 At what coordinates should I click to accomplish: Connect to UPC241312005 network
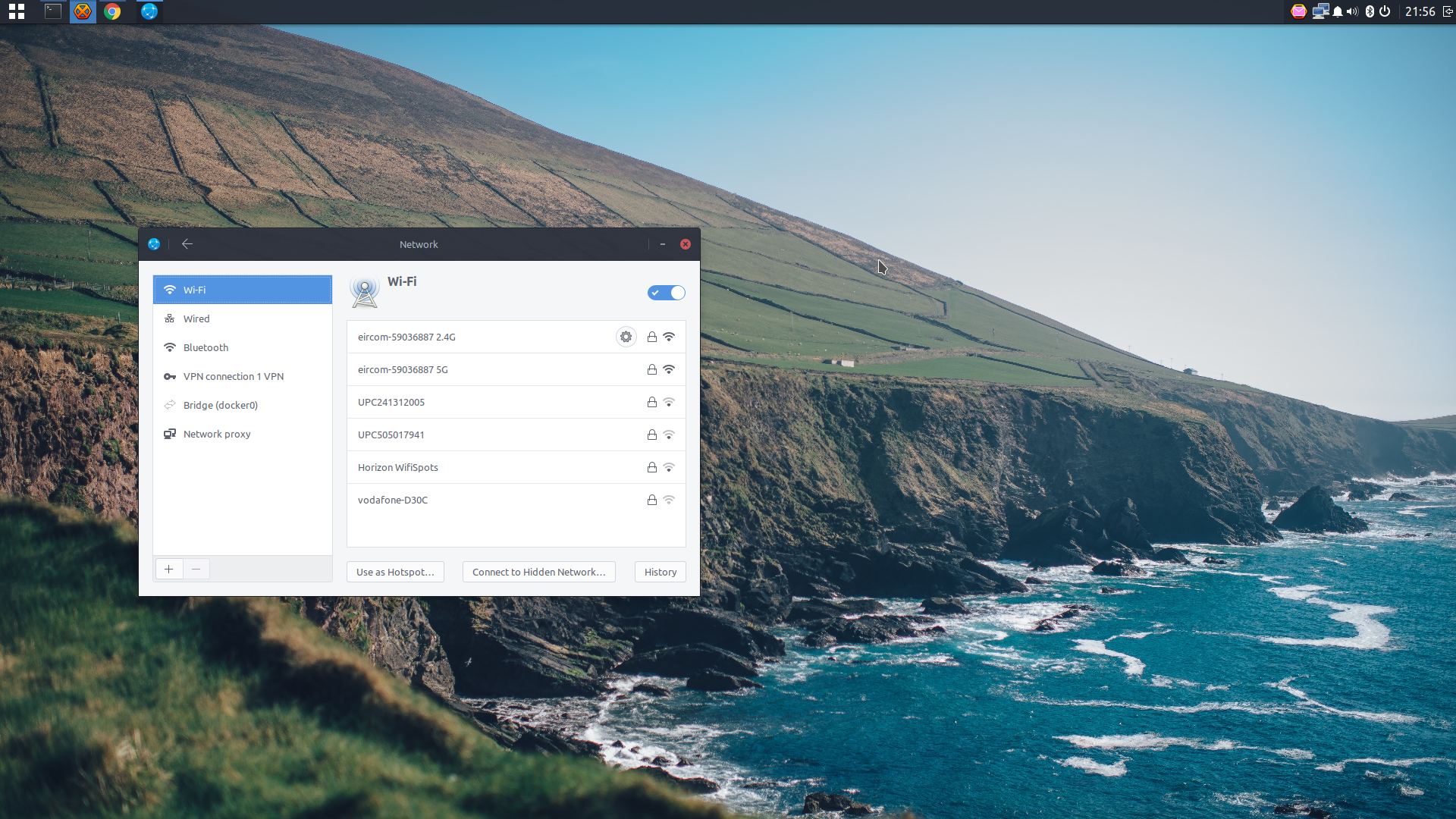(516, 402)
